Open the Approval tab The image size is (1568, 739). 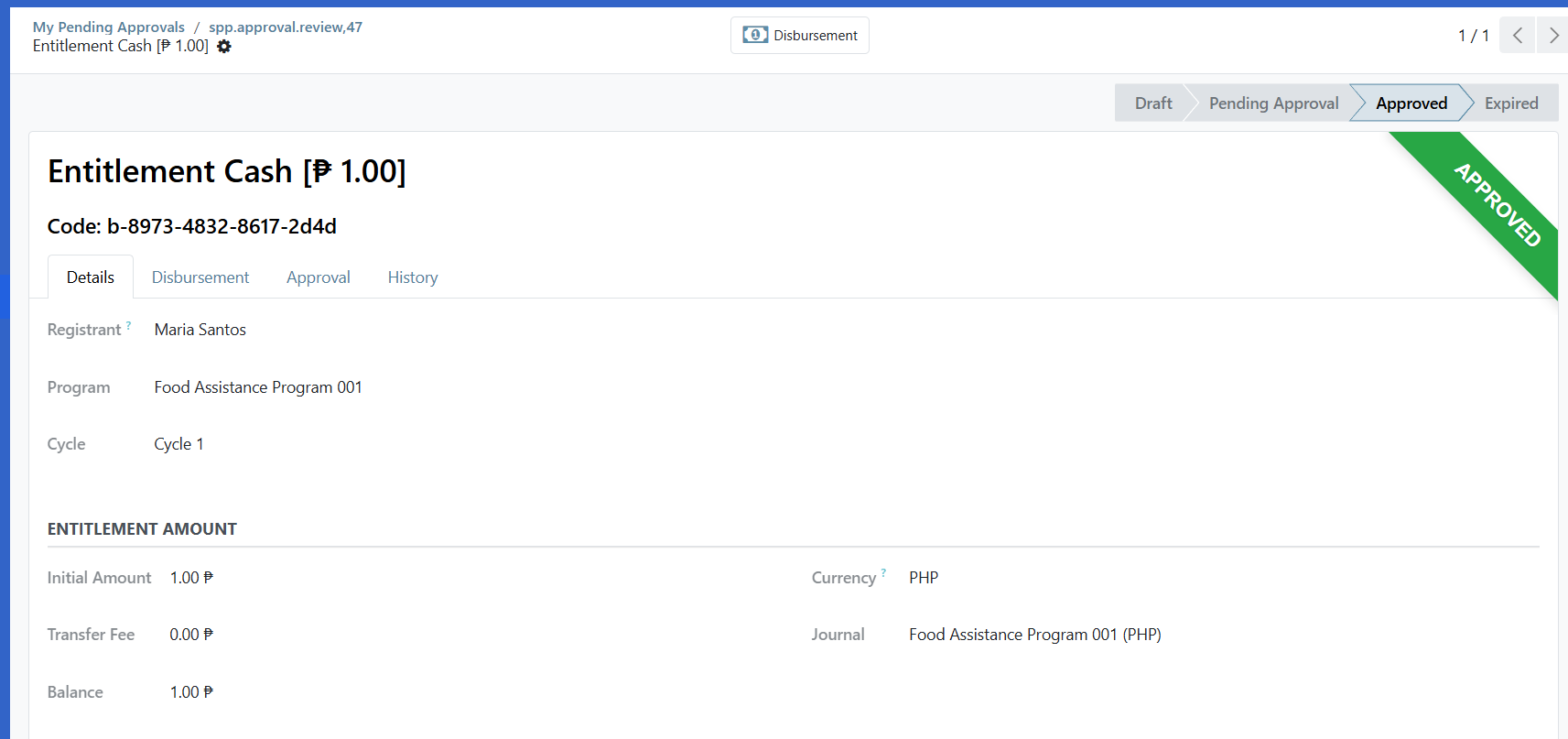click(319, 277)
